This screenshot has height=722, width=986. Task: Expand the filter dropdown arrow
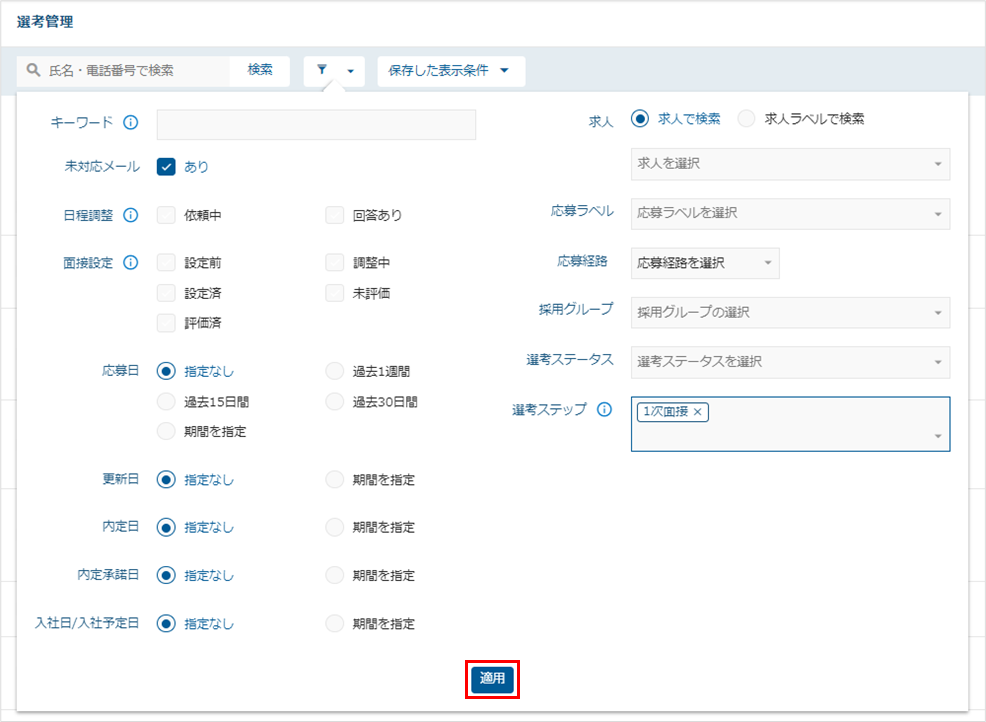pyautogui.click(x=350, y=70)
